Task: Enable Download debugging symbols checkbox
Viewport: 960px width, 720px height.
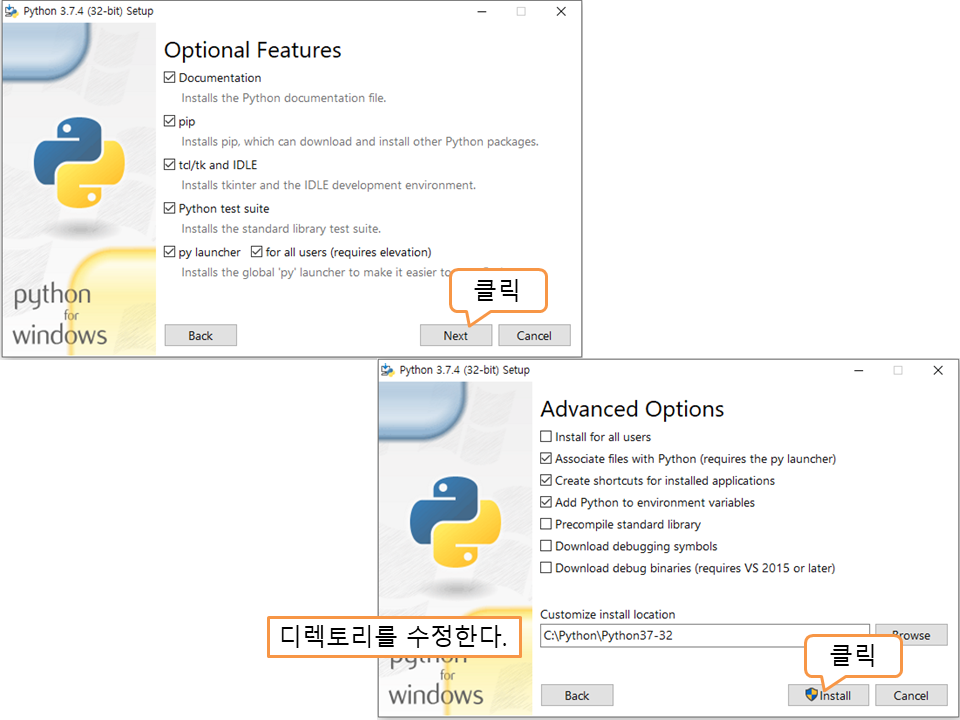Action: (x=546, y=547)
